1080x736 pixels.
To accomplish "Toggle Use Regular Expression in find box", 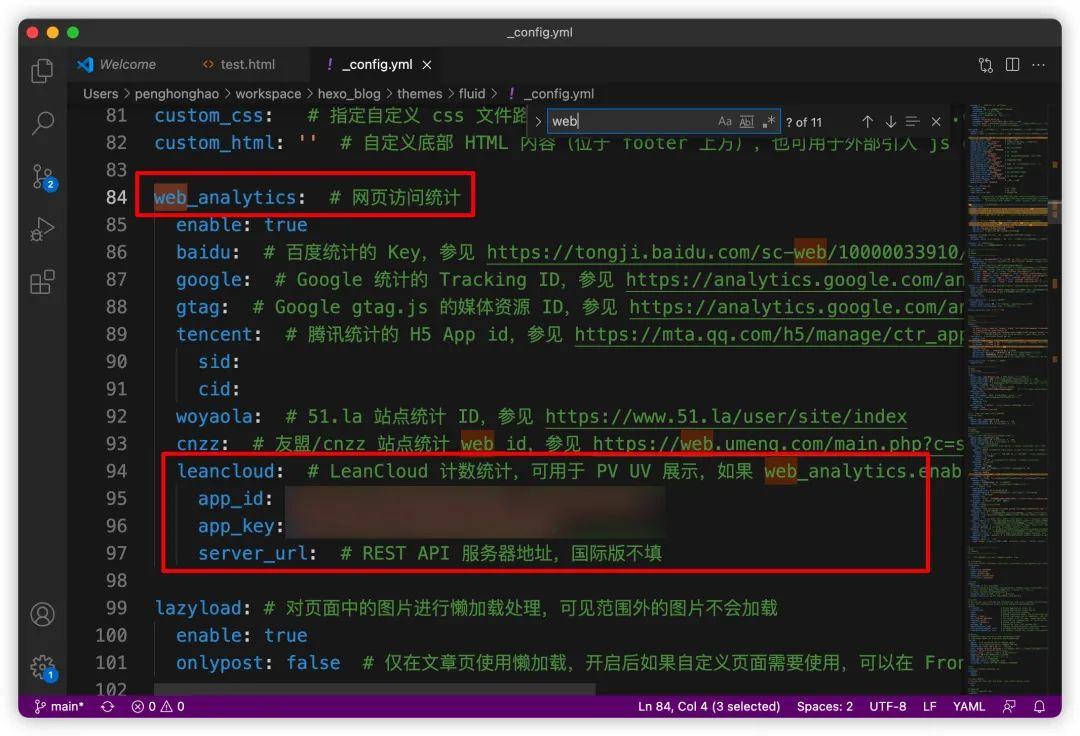I will click(x=768, y=122).
